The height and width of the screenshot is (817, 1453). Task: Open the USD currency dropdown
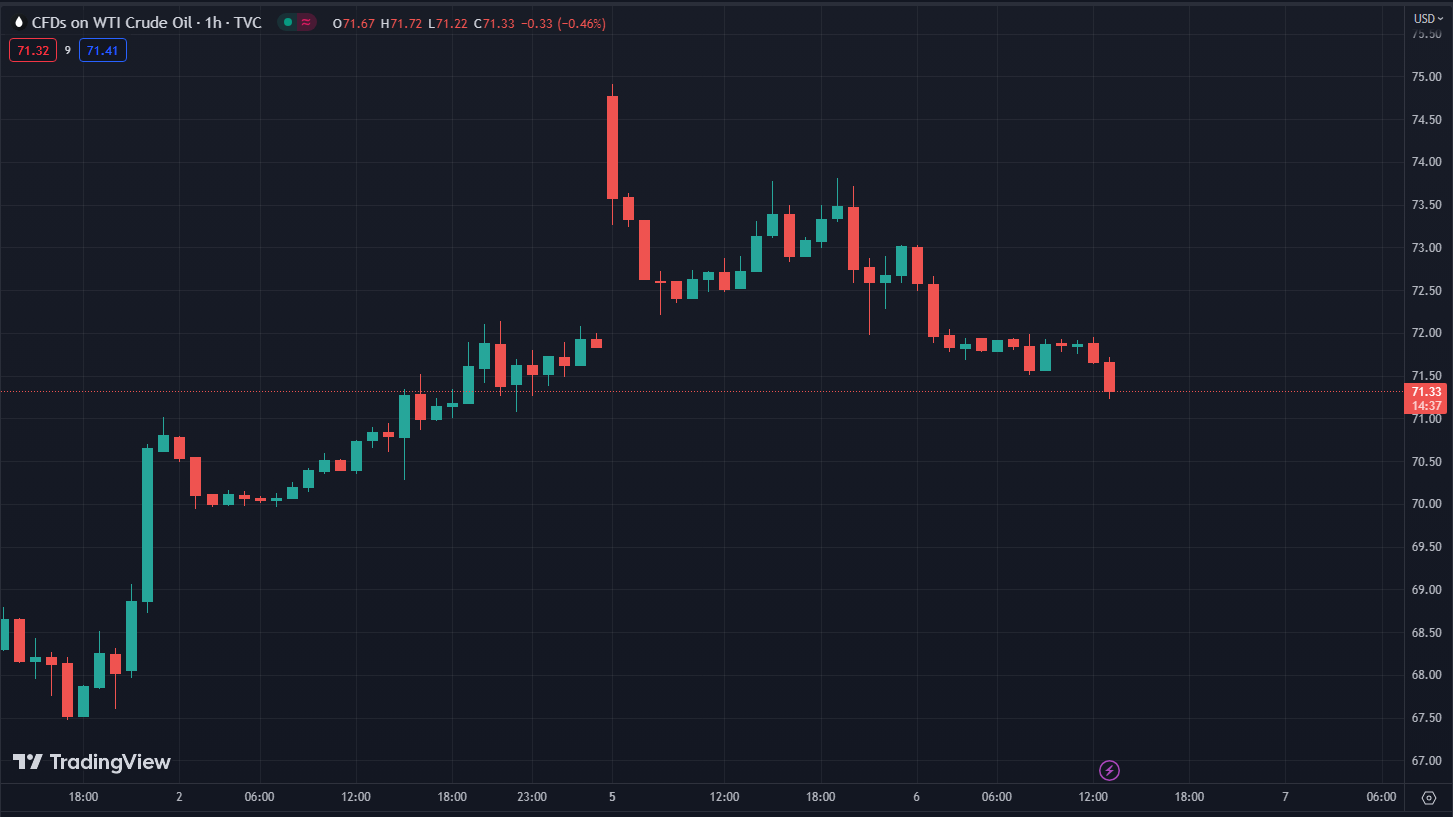[1425, 18]
